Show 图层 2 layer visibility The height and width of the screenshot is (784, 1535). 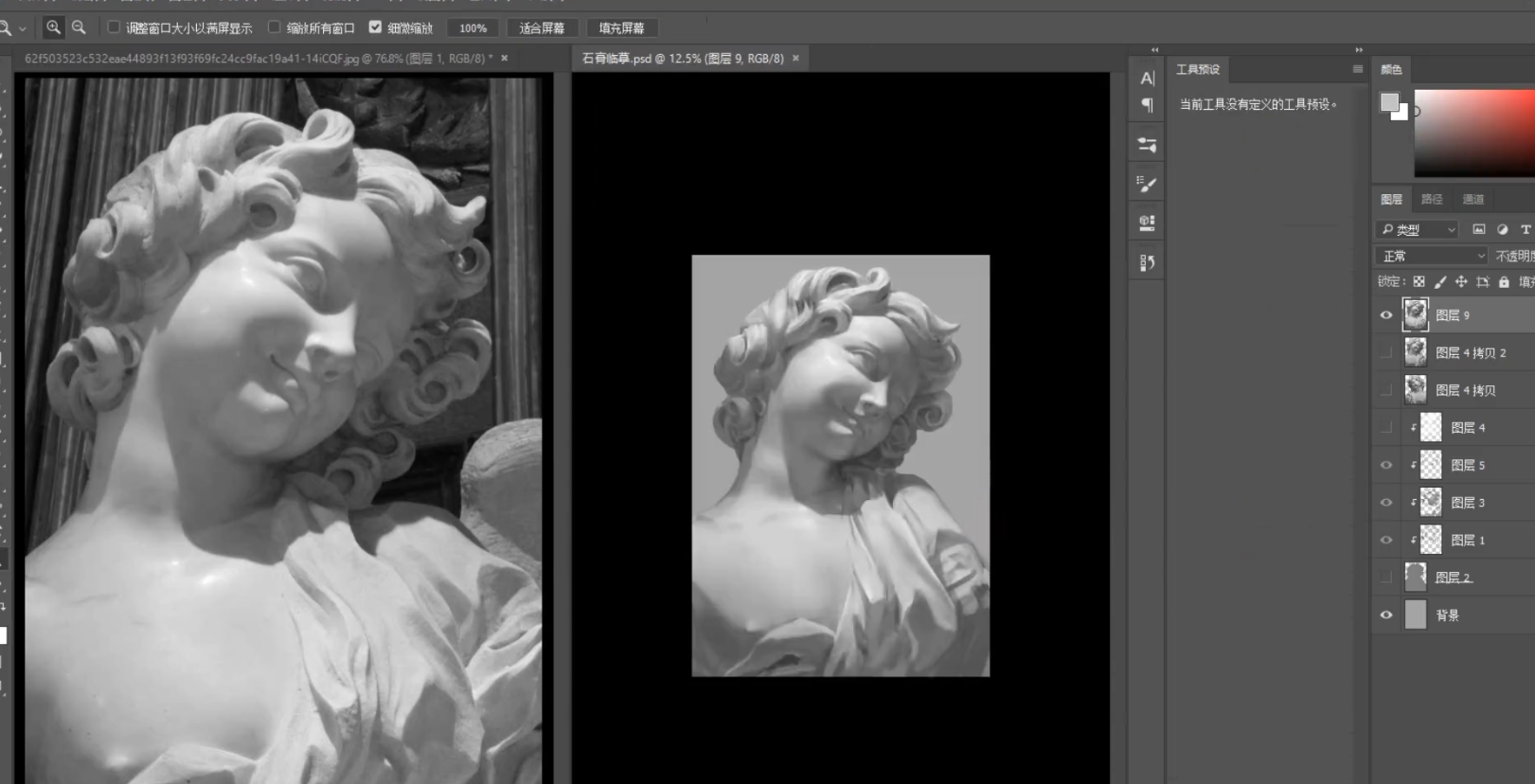tap(1386, 577)
